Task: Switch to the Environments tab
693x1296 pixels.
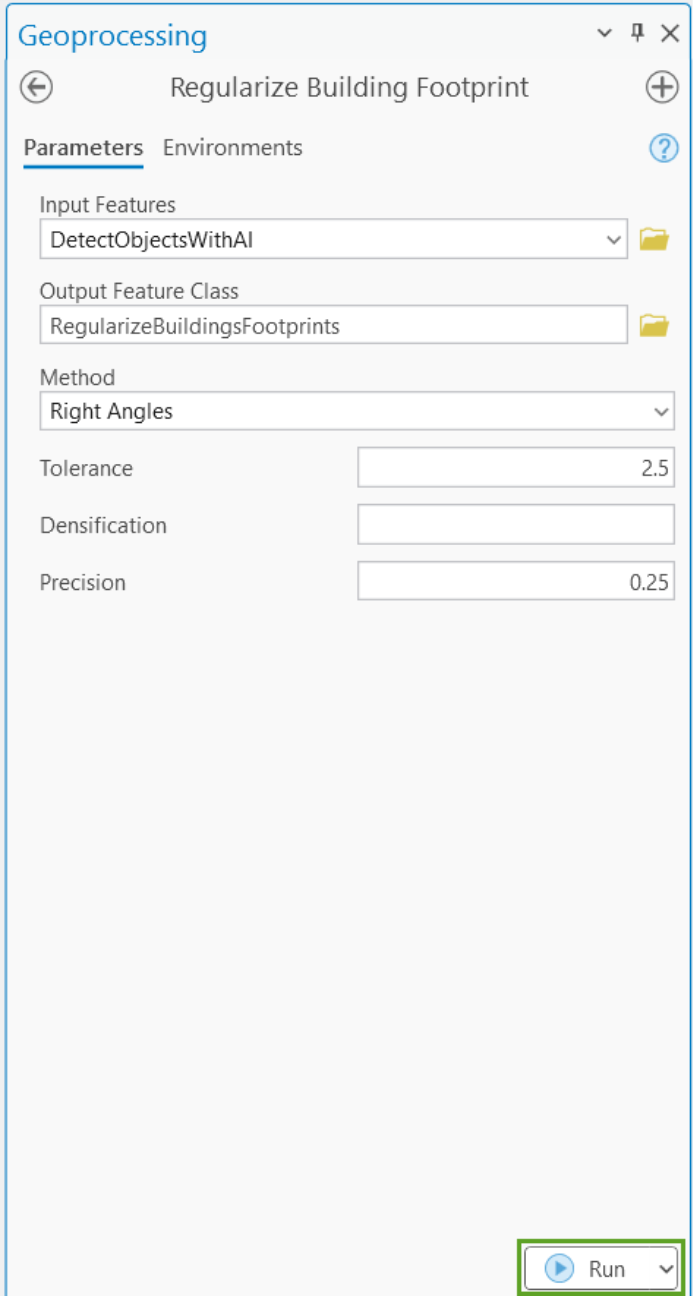Action: [232, 148]
